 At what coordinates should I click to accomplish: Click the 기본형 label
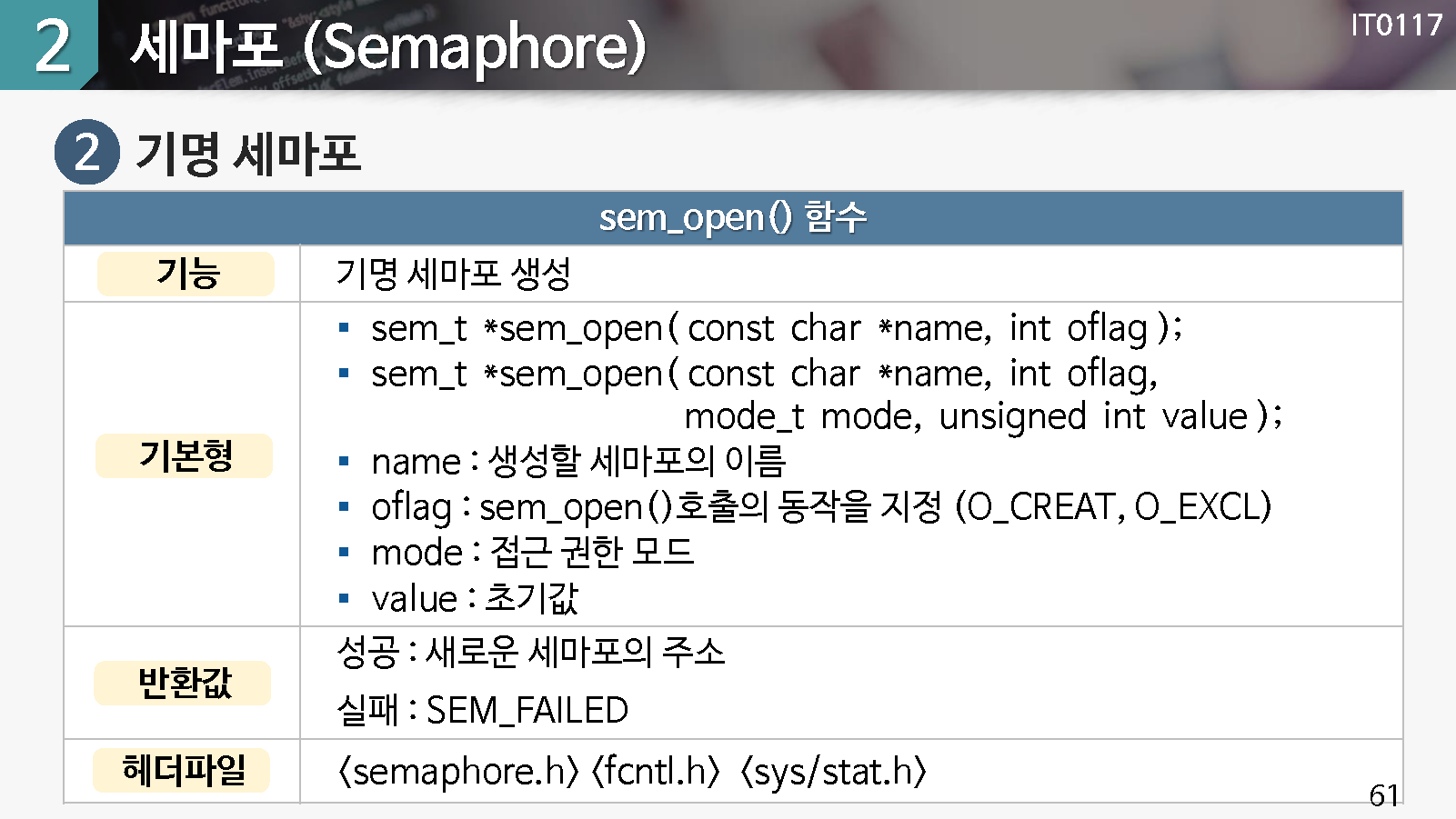click(185, 455)
